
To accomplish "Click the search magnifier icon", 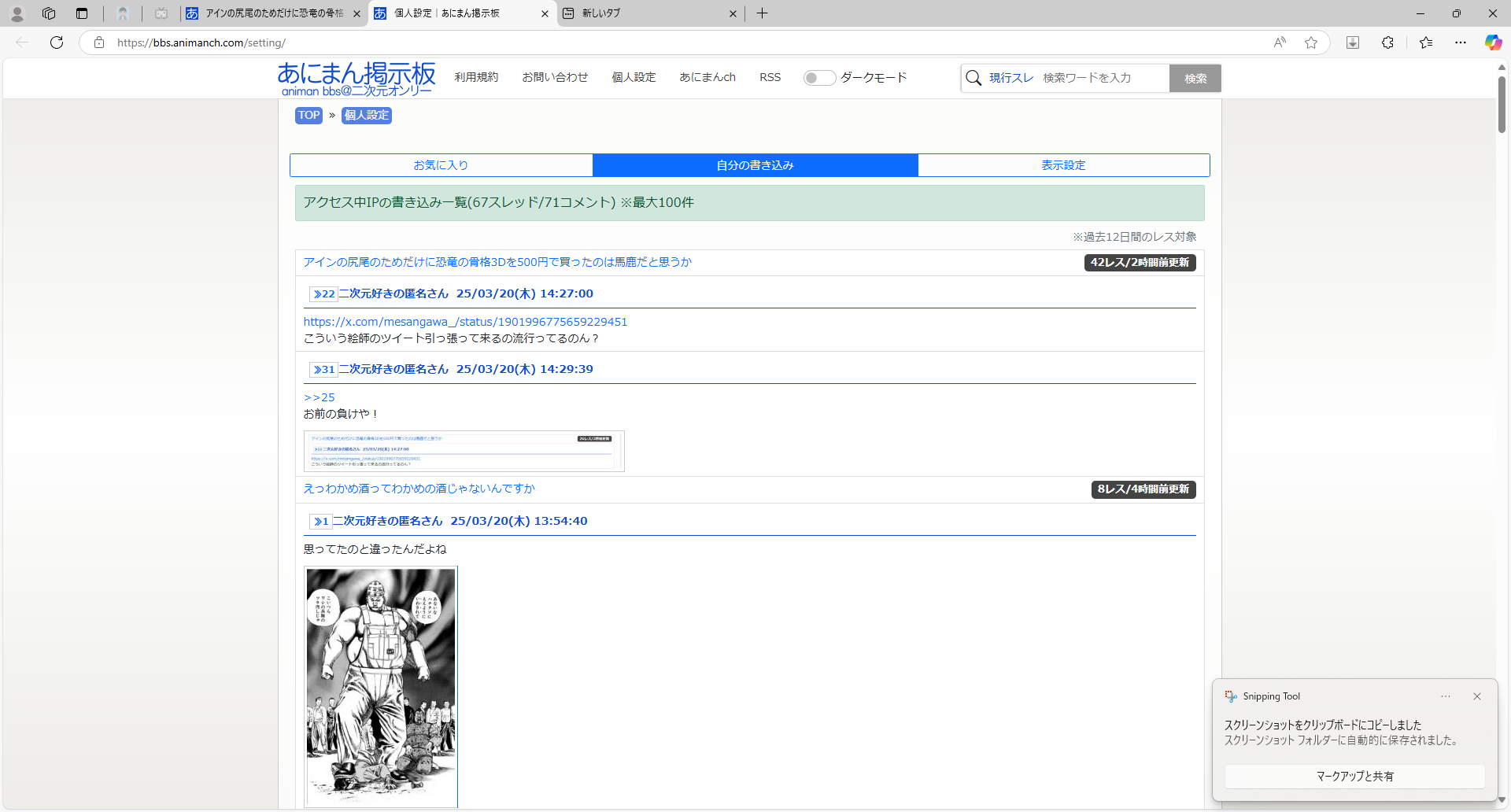I will click(973, 78).
